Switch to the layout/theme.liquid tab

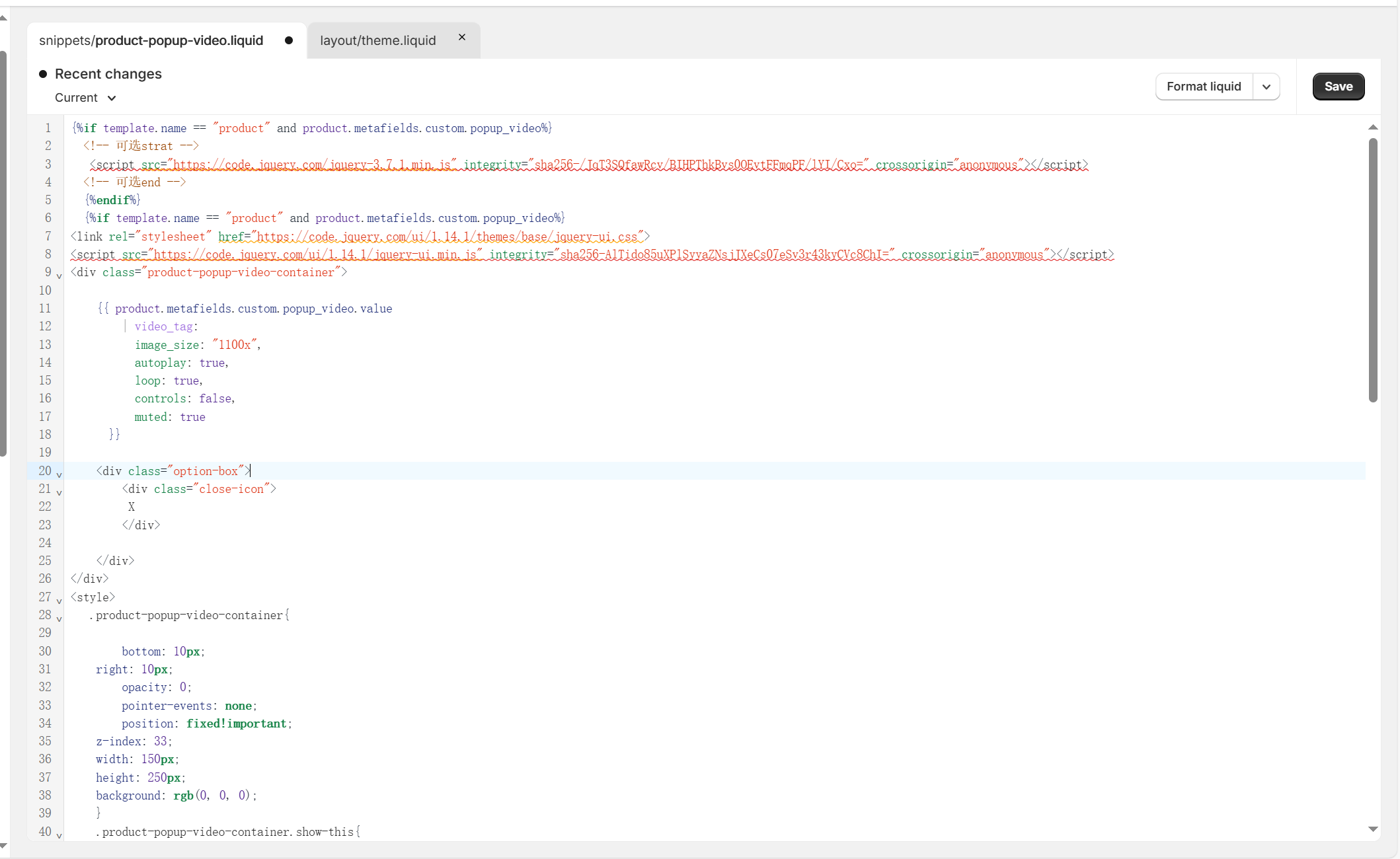tap(377, 40)
